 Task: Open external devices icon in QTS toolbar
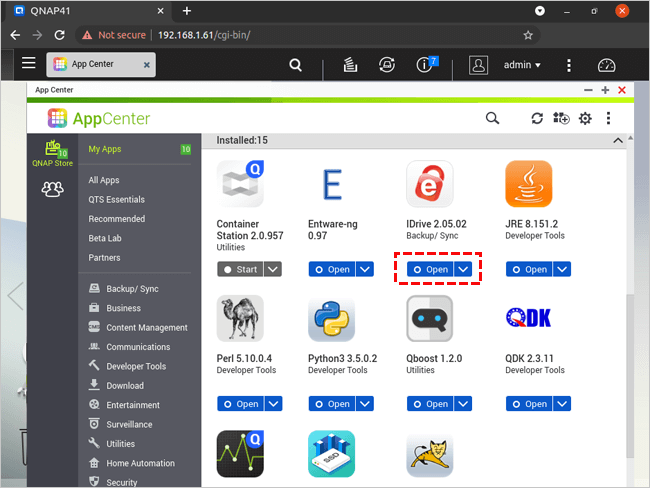point(387,65)
